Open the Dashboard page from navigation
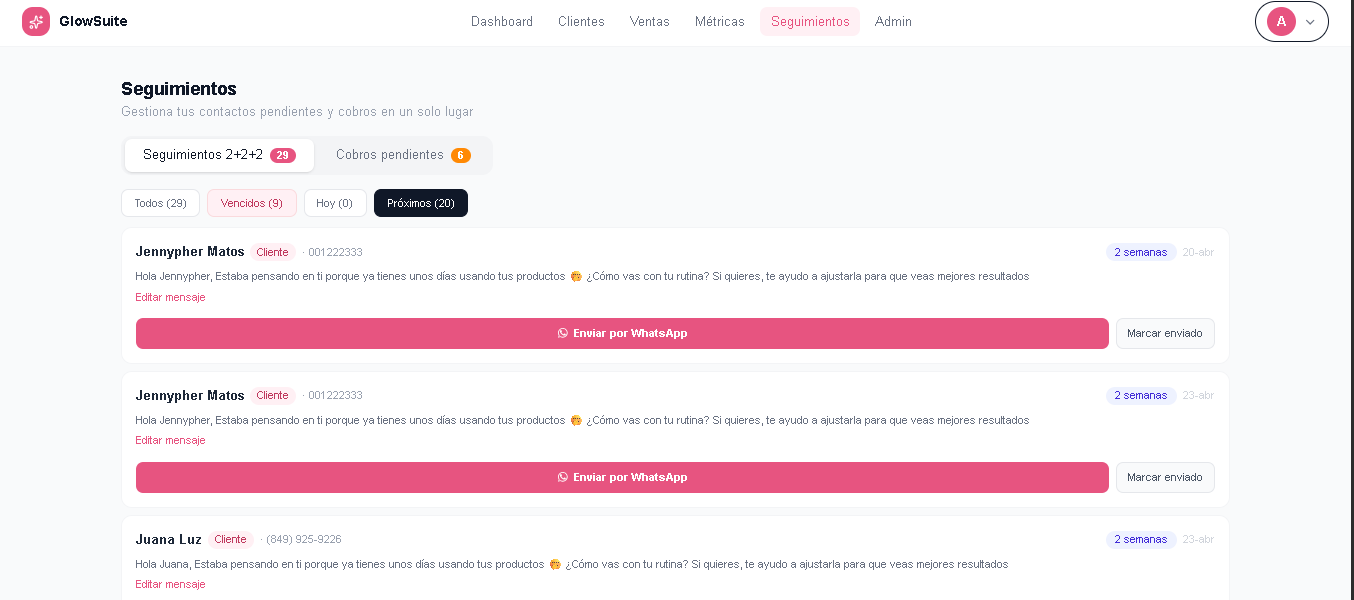1354x600 pixels. (x=502, y=21)
